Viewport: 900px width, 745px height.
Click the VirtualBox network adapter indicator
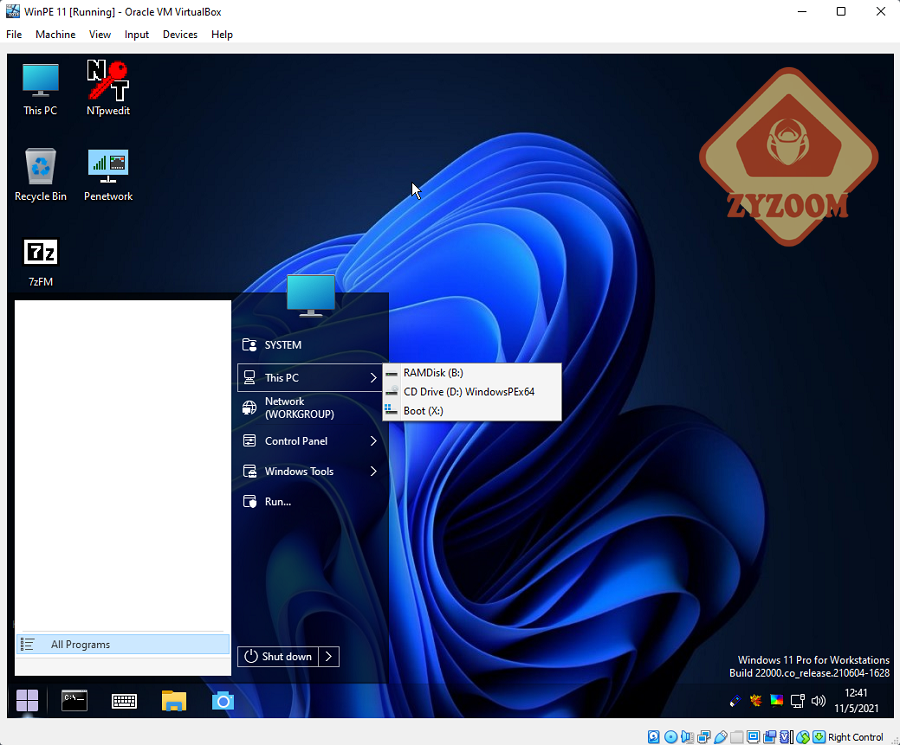click(704, 737)
